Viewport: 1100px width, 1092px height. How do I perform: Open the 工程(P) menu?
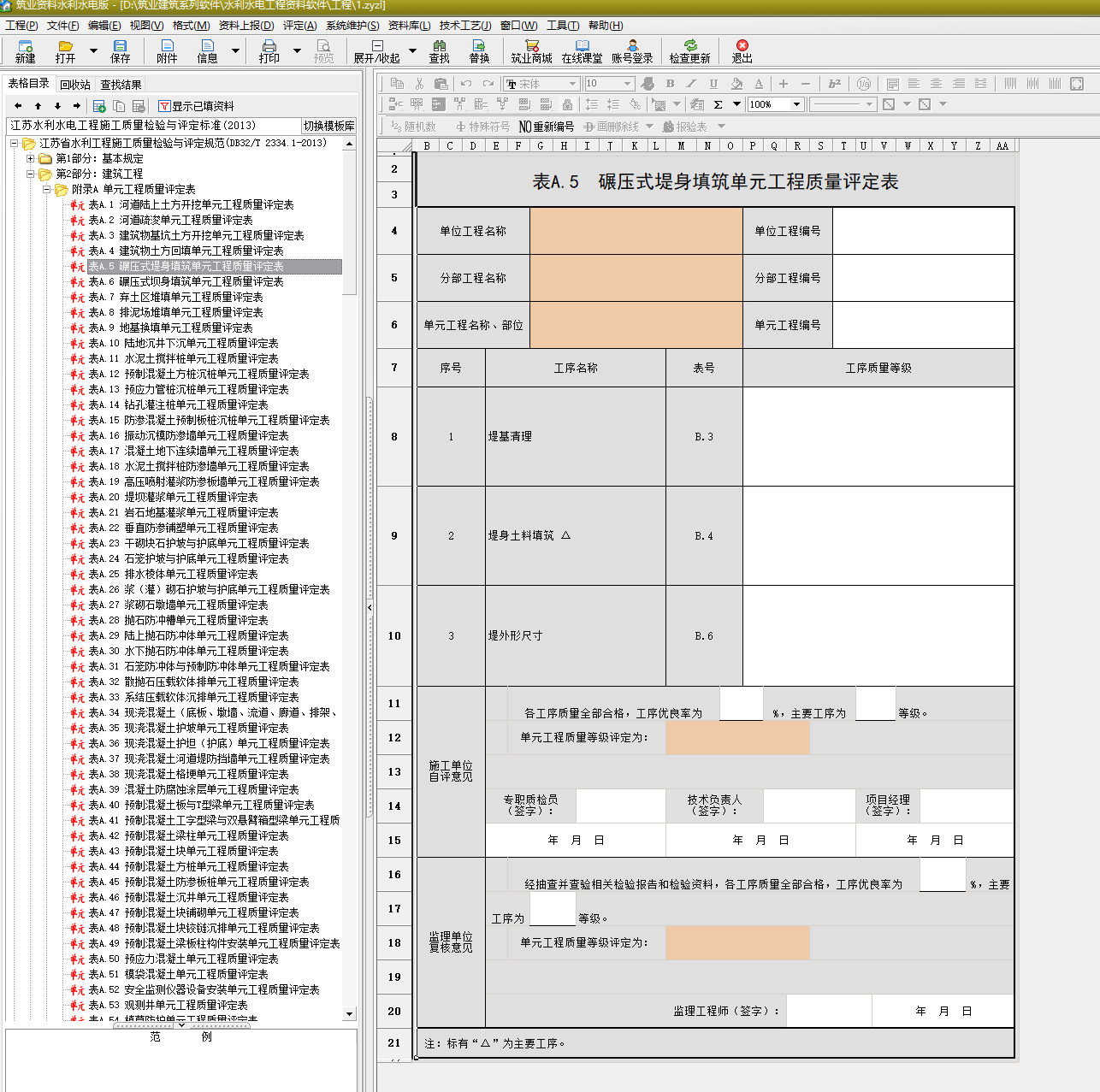[x=21, y=26]
